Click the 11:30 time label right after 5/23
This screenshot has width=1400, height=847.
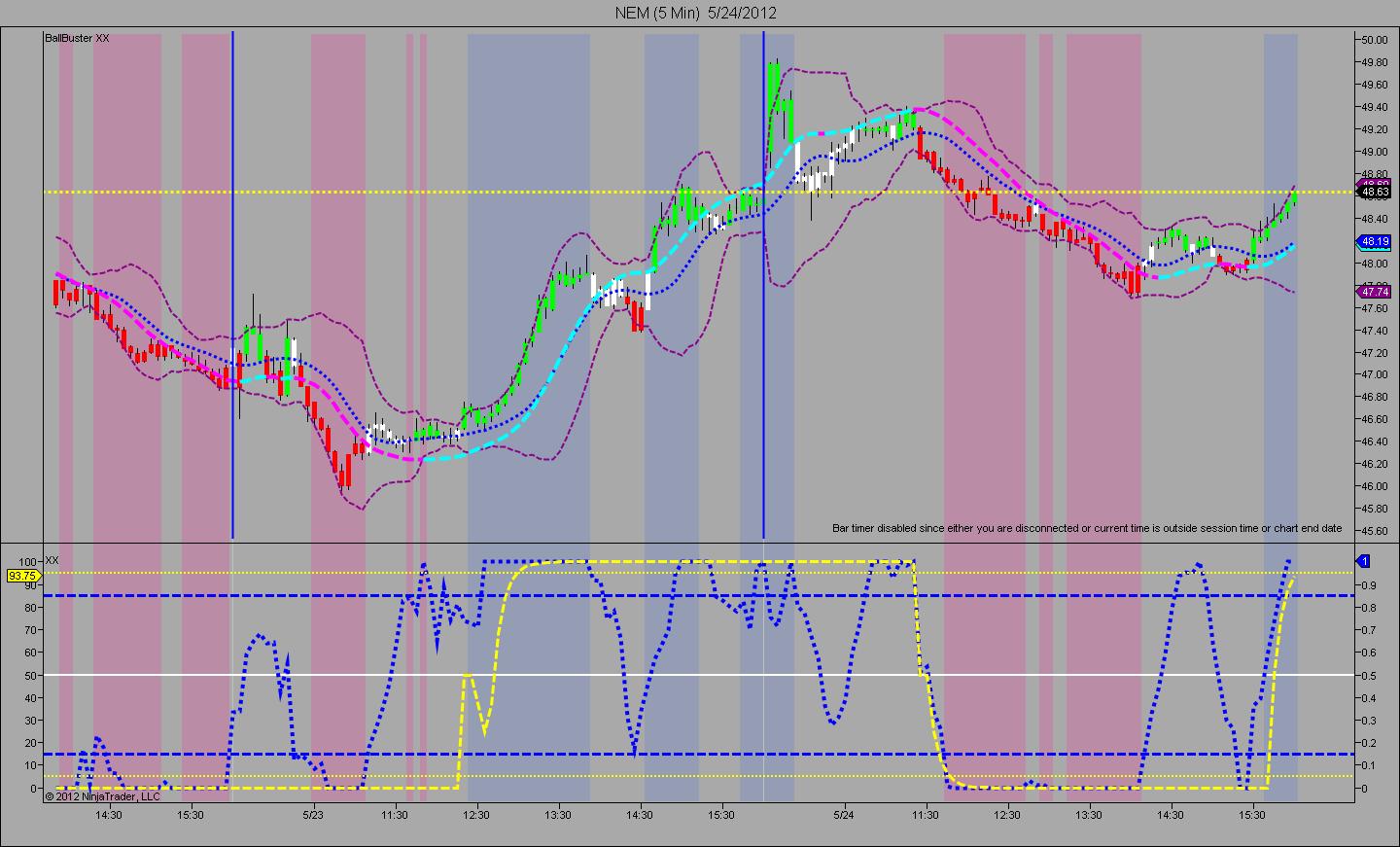394,815
